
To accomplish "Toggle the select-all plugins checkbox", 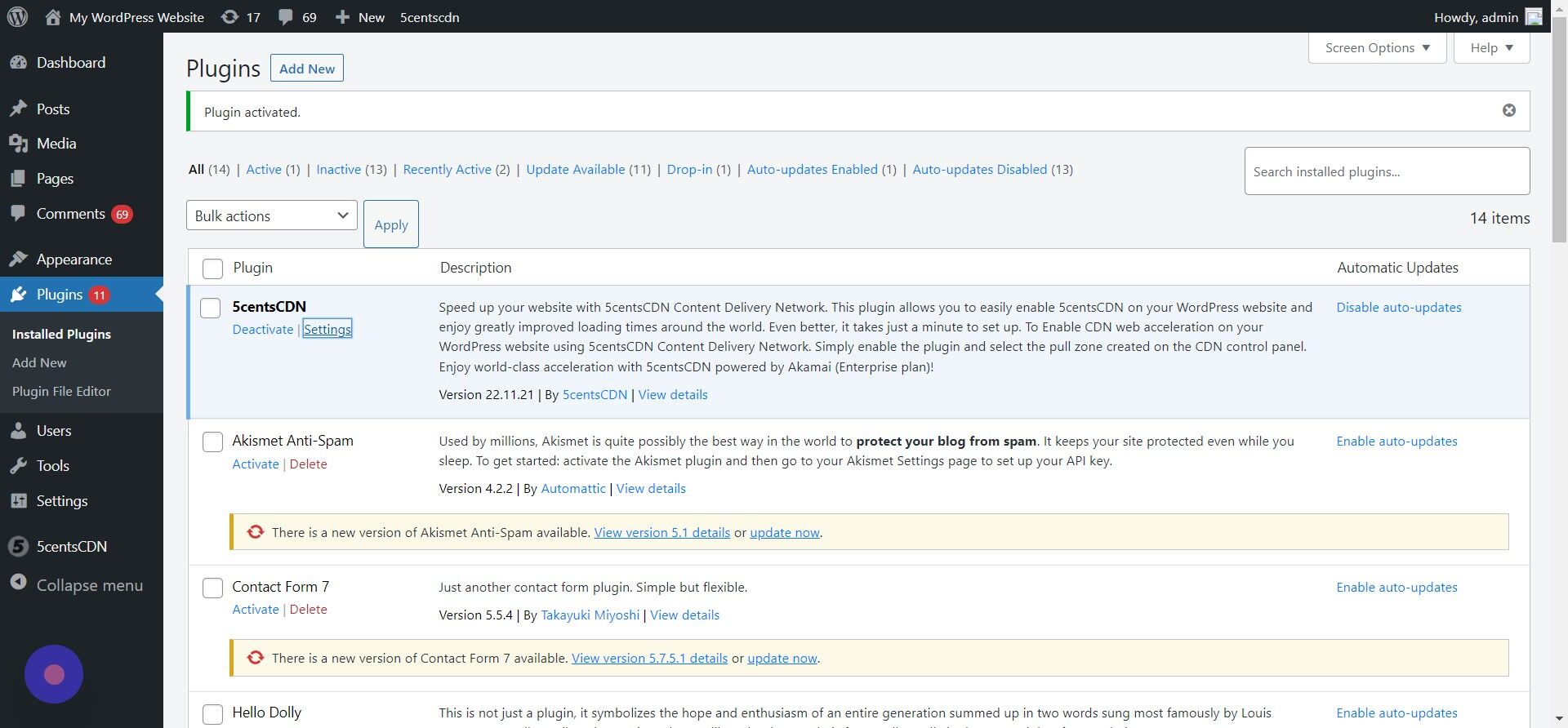I will point(212,269).
